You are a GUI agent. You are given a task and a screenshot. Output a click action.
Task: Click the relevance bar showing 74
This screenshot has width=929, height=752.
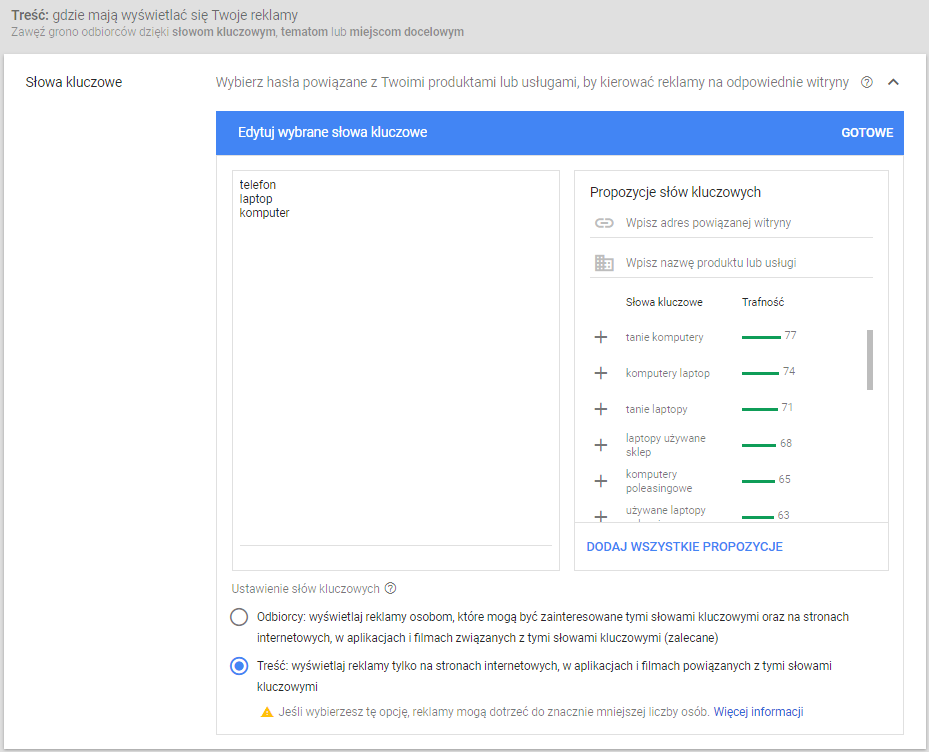(760, 373)
